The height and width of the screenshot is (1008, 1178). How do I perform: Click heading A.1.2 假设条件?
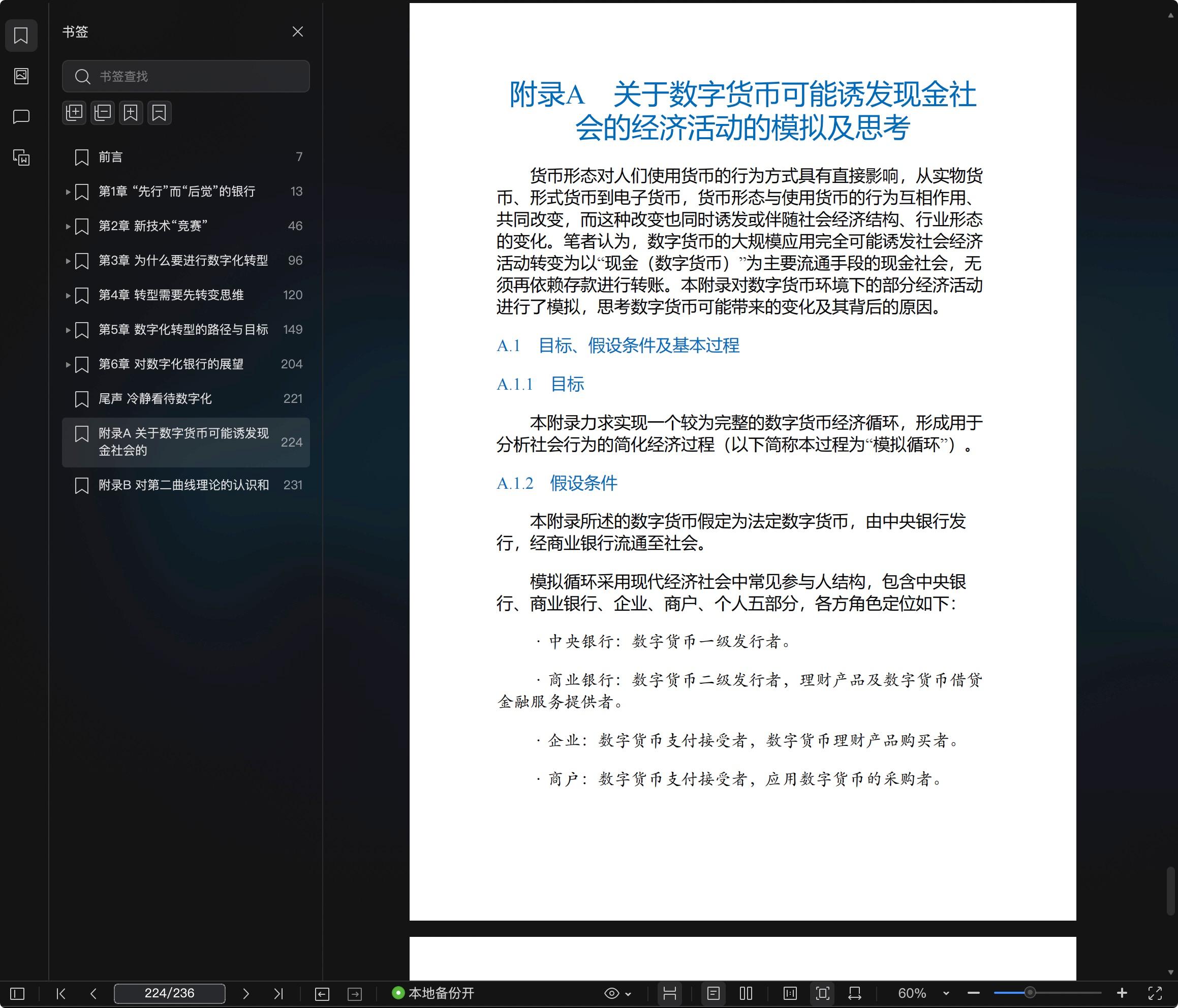point(556,483)
